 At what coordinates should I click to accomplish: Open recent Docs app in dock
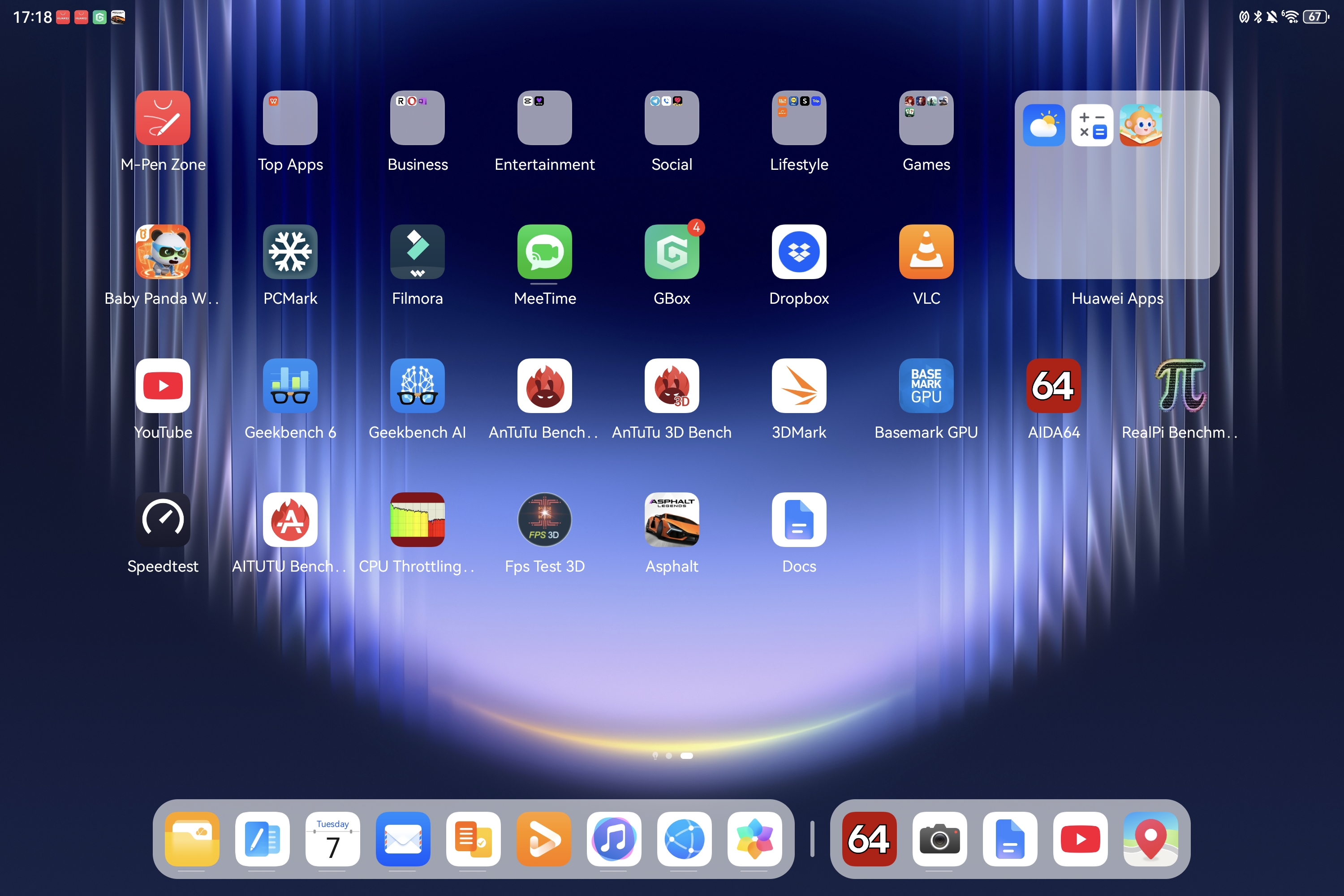point(1010,839)
